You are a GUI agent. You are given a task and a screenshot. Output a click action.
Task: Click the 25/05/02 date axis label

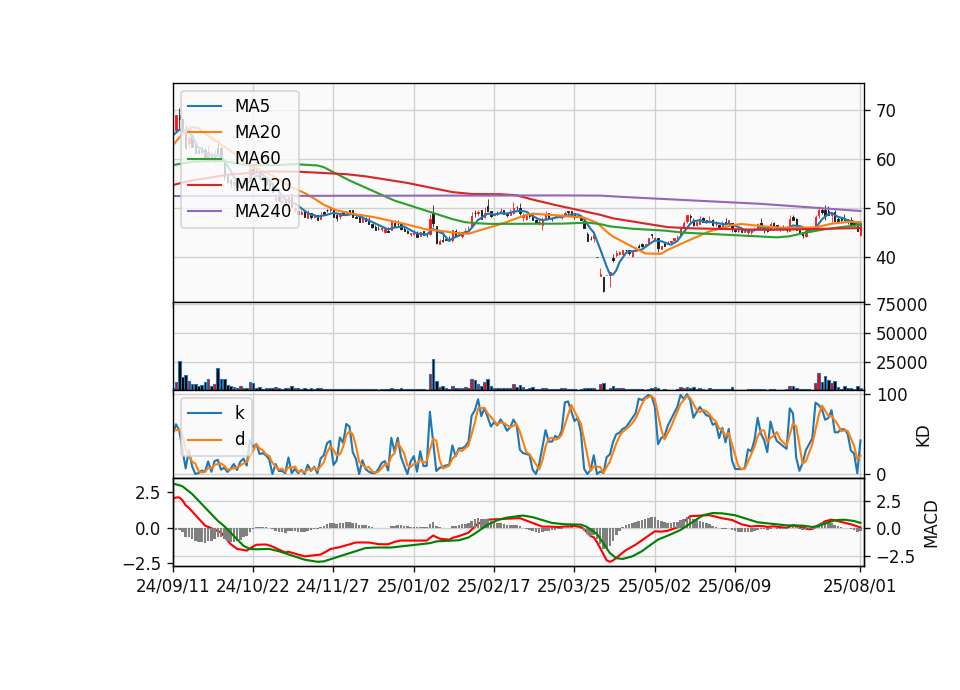point(654,586)
